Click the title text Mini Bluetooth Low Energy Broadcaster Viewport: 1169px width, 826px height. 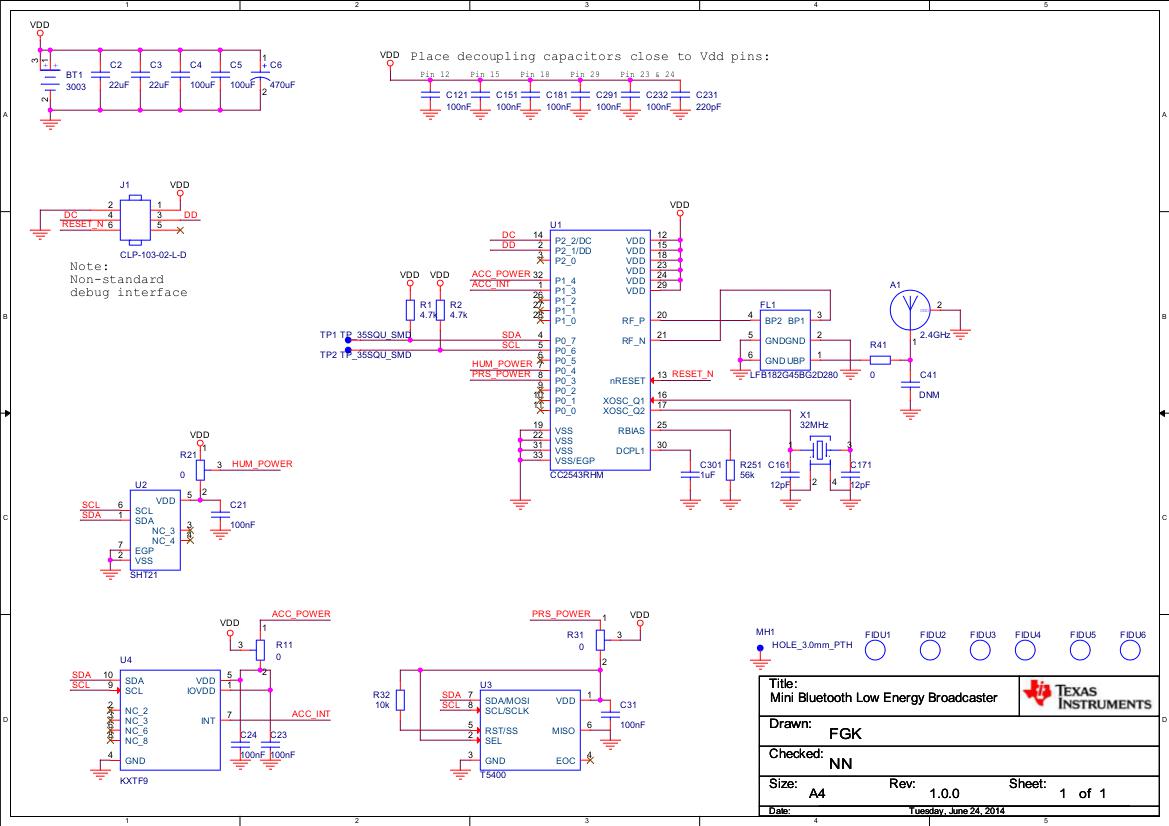[x=883, y=697]
